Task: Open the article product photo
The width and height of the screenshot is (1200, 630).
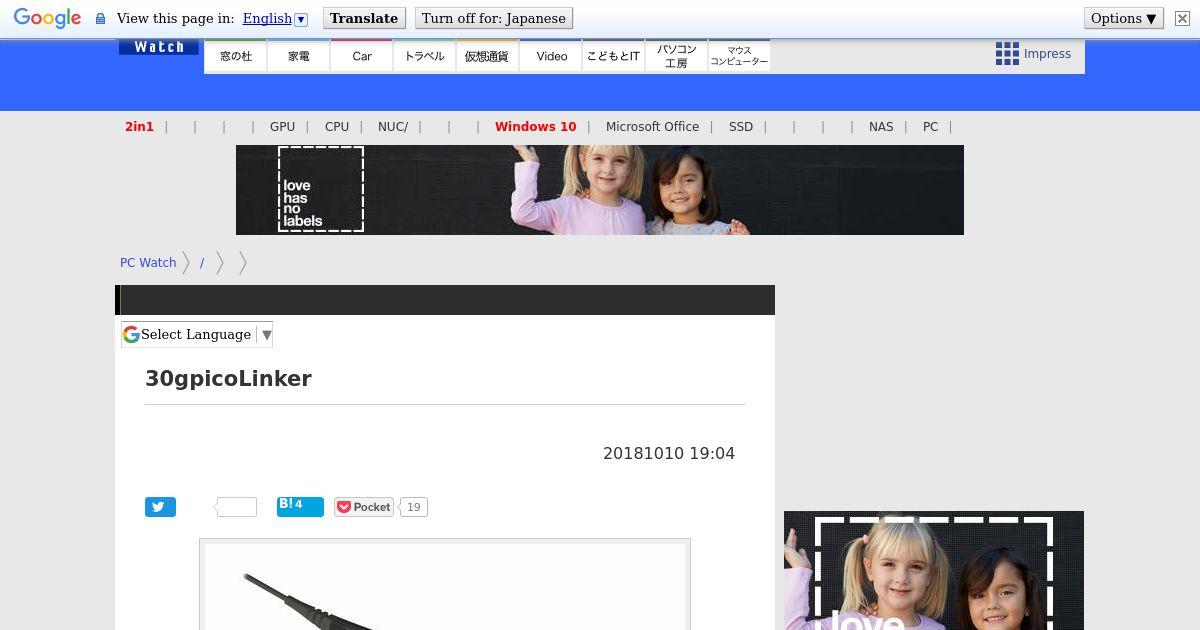Action: click(445, 585)
